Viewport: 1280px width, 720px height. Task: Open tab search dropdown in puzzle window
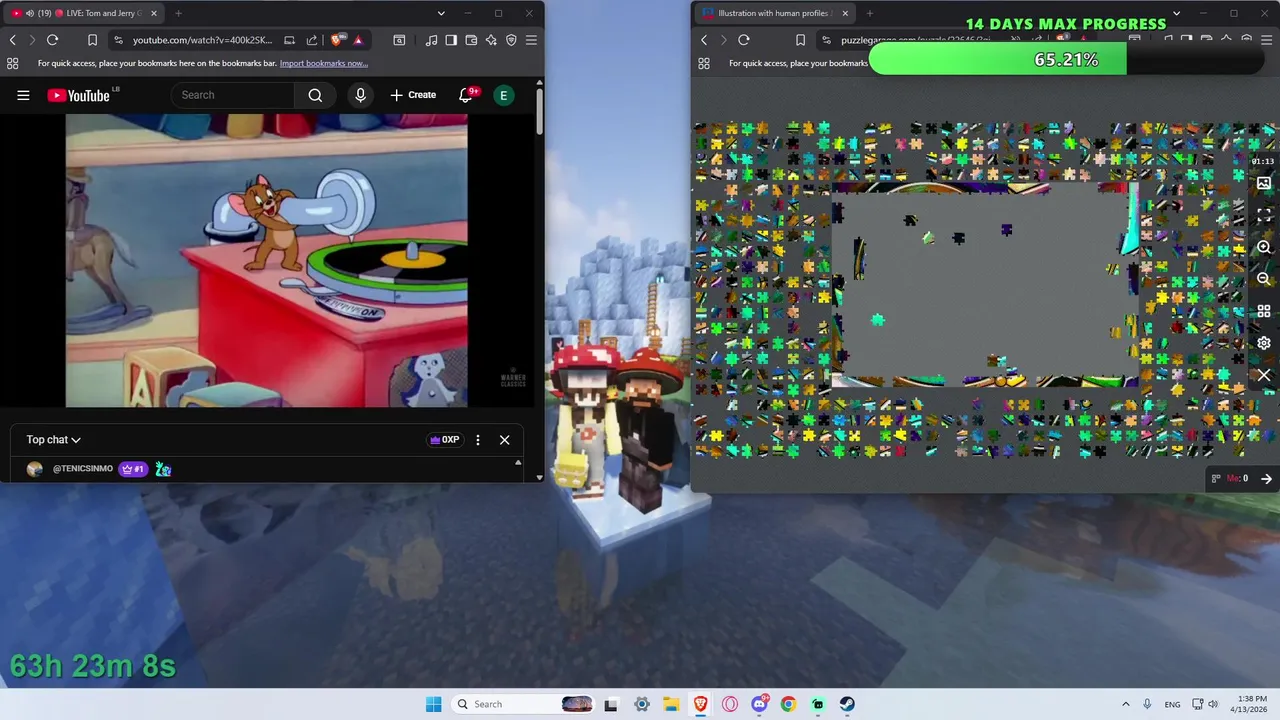[x=1176, y=13]
